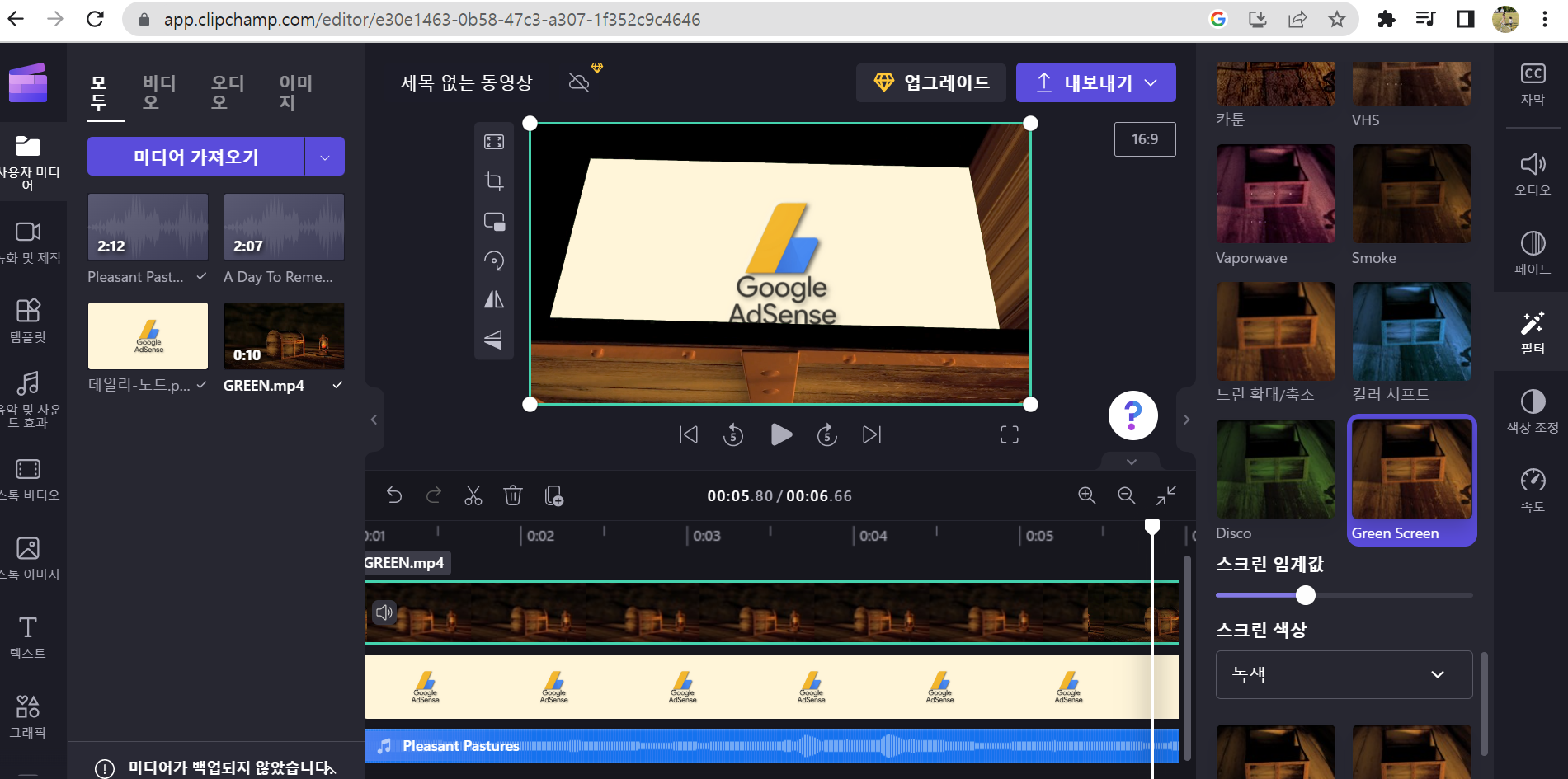Screen dimensions: 1568x779
Task: Open the record and create panel
Action: pyautogui.click(x=28, y=242)
